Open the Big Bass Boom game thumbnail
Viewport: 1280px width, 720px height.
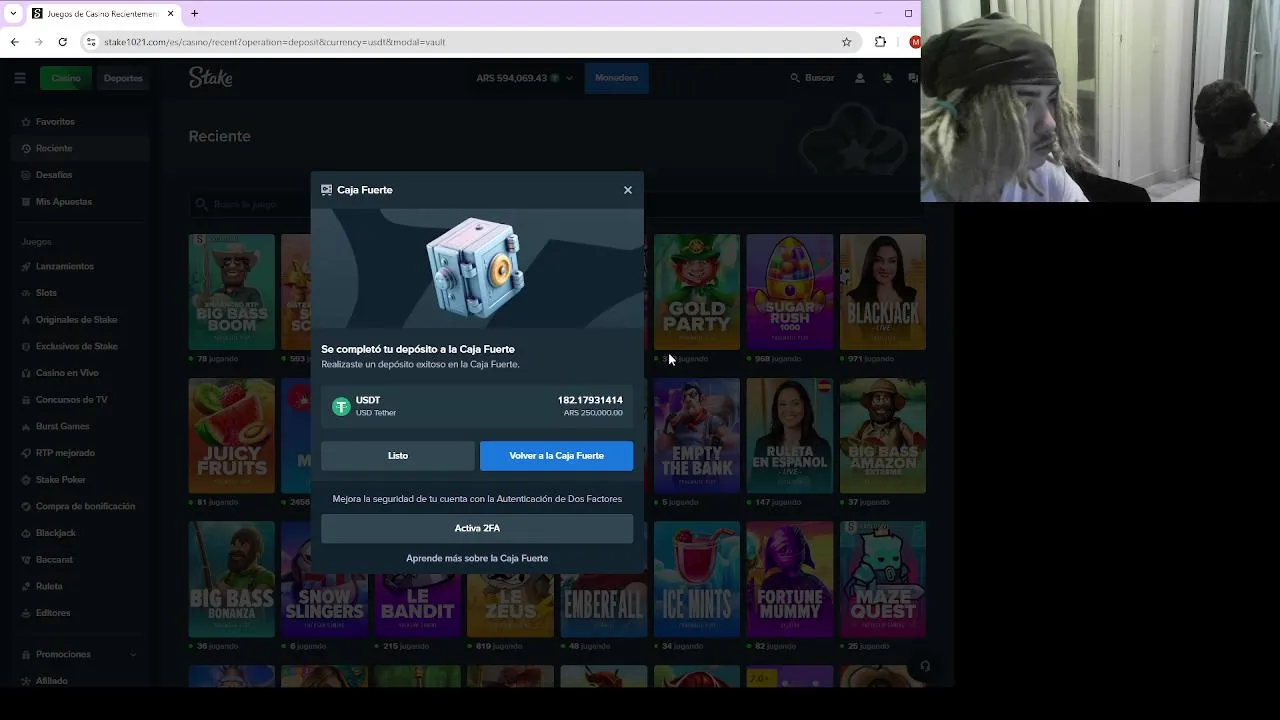tap(232, 292)
